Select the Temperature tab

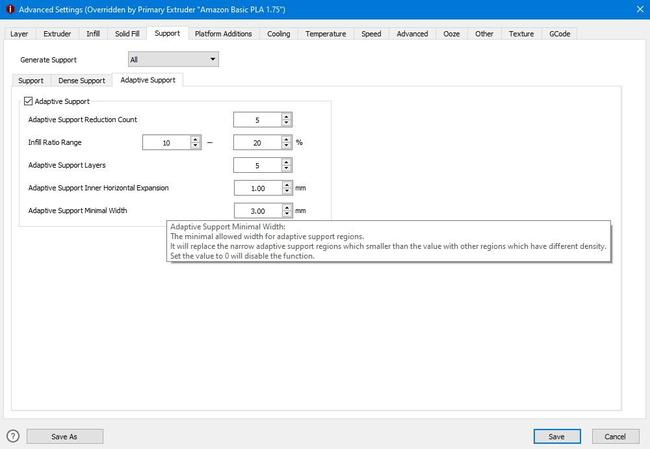pos(326,33)
